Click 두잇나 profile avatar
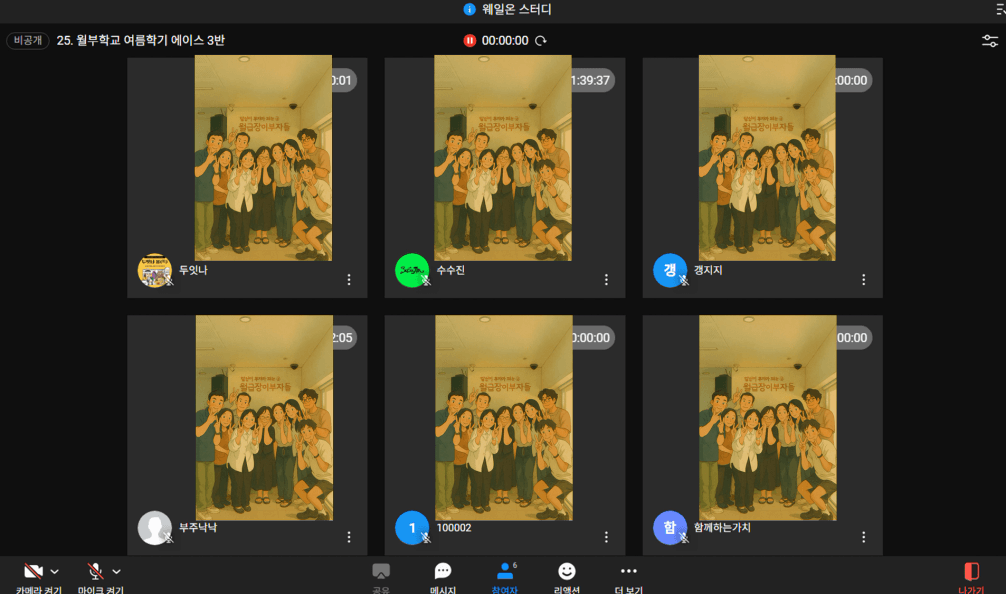Viewport: 1006px width, 594px height. point(155,271)
